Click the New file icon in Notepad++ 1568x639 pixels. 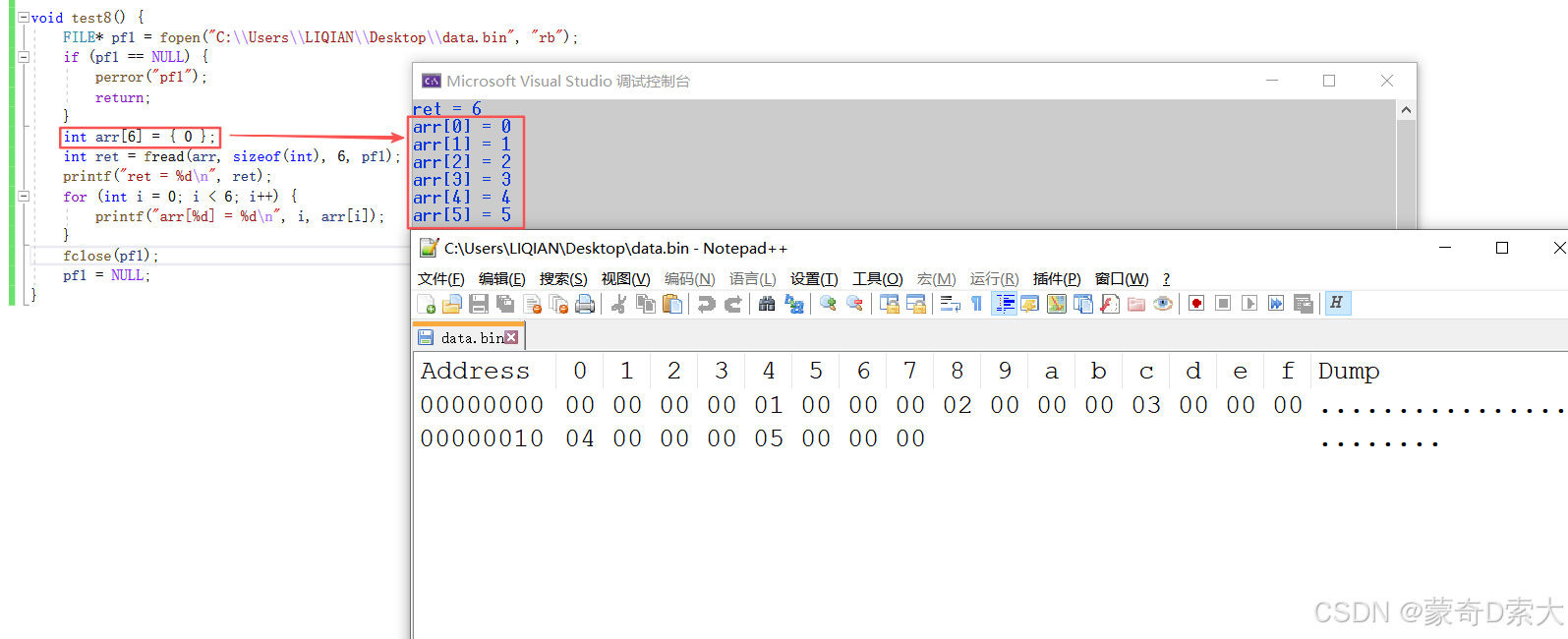[x=427, y=304]
